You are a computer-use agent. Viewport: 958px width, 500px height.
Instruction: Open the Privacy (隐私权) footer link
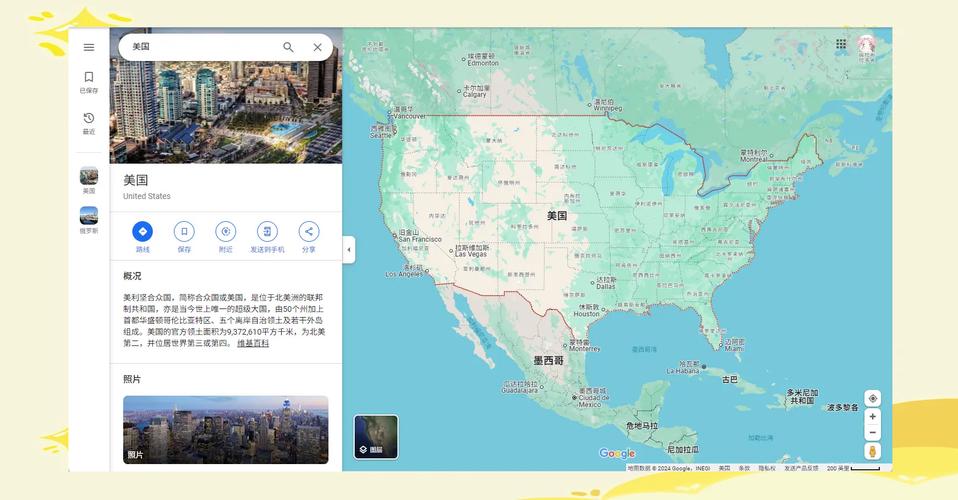767,468
